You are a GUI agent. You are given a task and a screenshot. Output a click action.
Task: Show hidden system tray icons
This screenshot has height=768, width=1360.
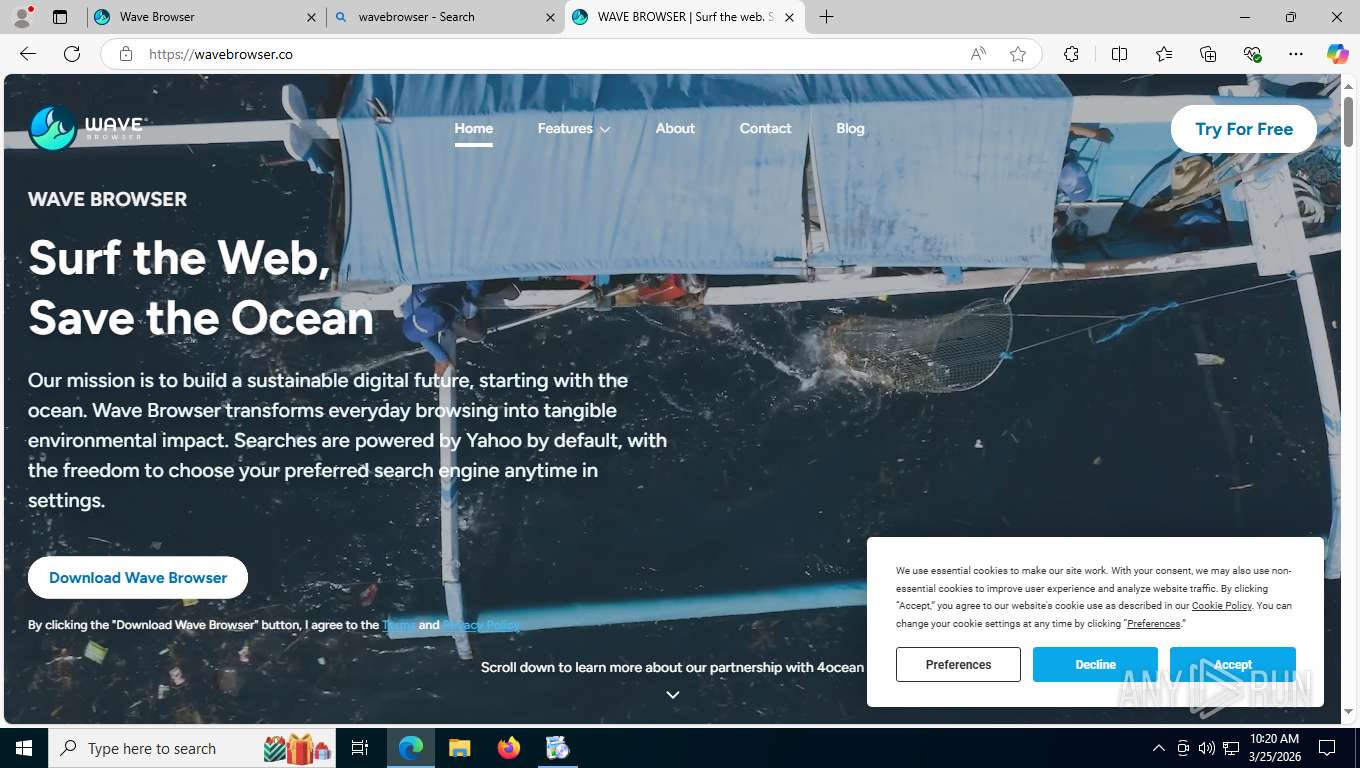tap(1159, 748)
